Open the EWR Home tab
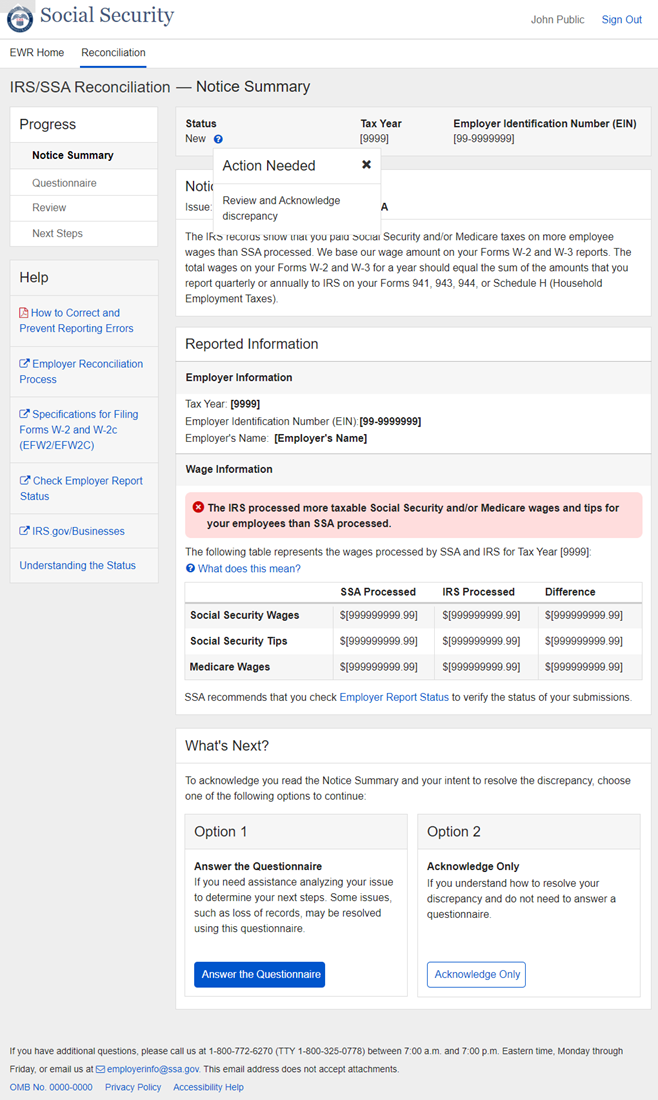Screen dimensions: 658x1100 pyautogui.click(x=37, y=53)
